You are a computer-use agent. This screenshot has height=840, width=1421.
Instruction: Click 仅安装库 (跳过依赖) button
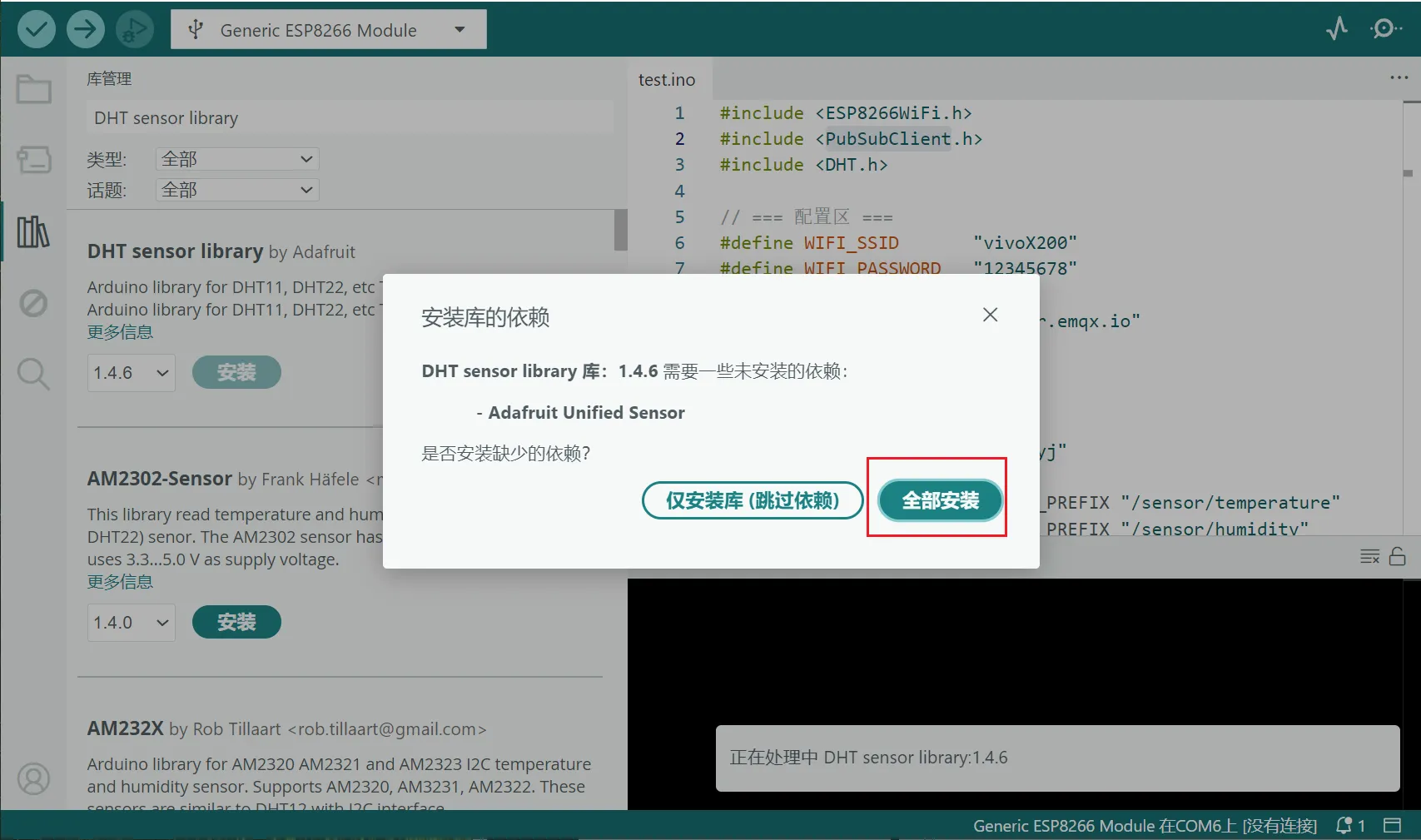[753, 500]
